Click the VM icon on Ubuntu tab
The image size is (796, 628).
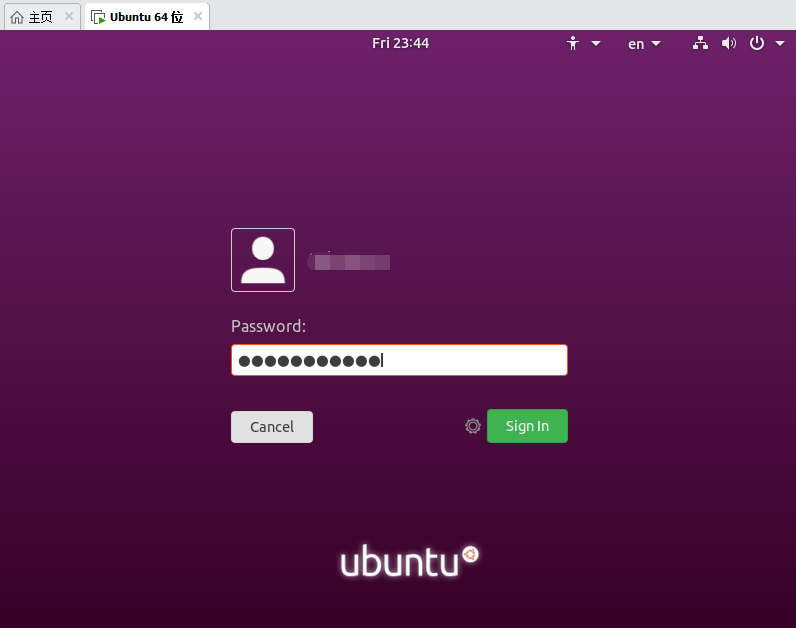98,17
